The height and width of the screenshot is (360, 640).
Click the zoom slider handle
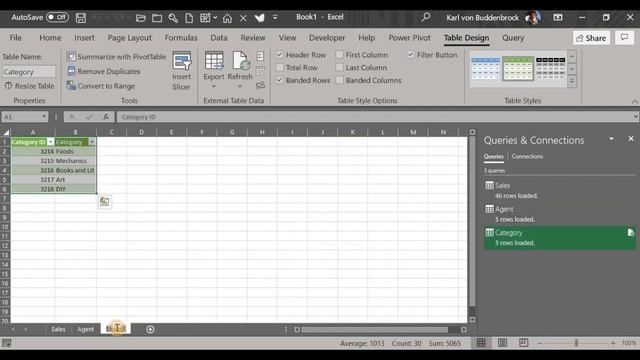click(576, 343)
